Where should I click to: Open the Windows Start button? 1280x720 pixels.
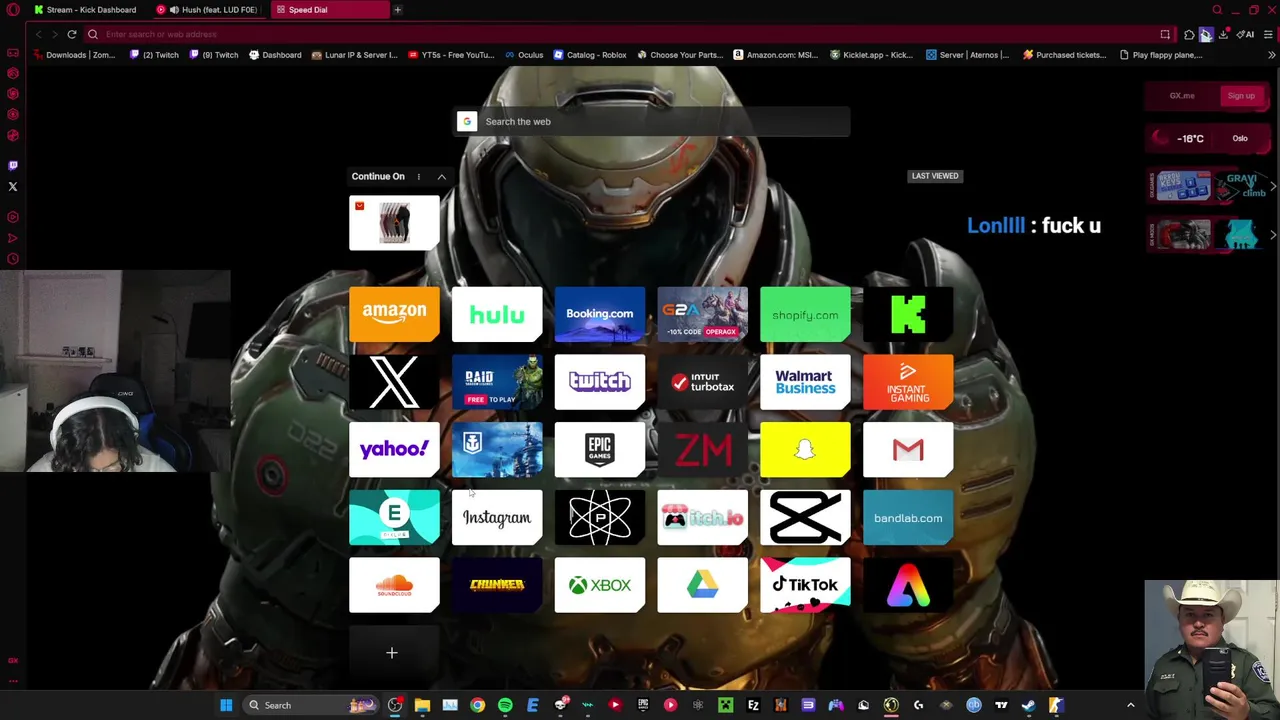tap(226, 705)
